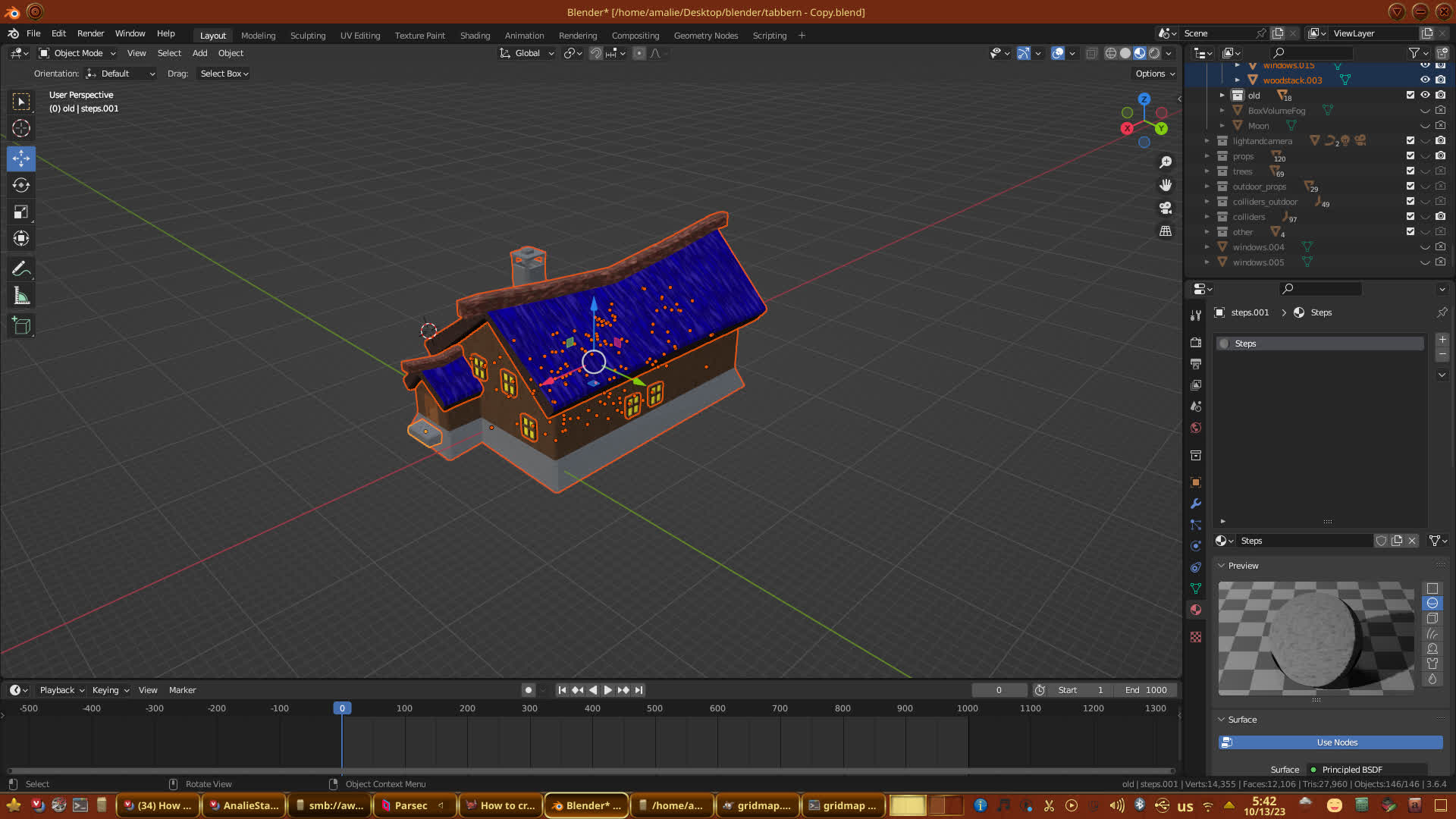The image size is (1456, 819).
Task: Click the End frame field
Action: click(1146, 690)
